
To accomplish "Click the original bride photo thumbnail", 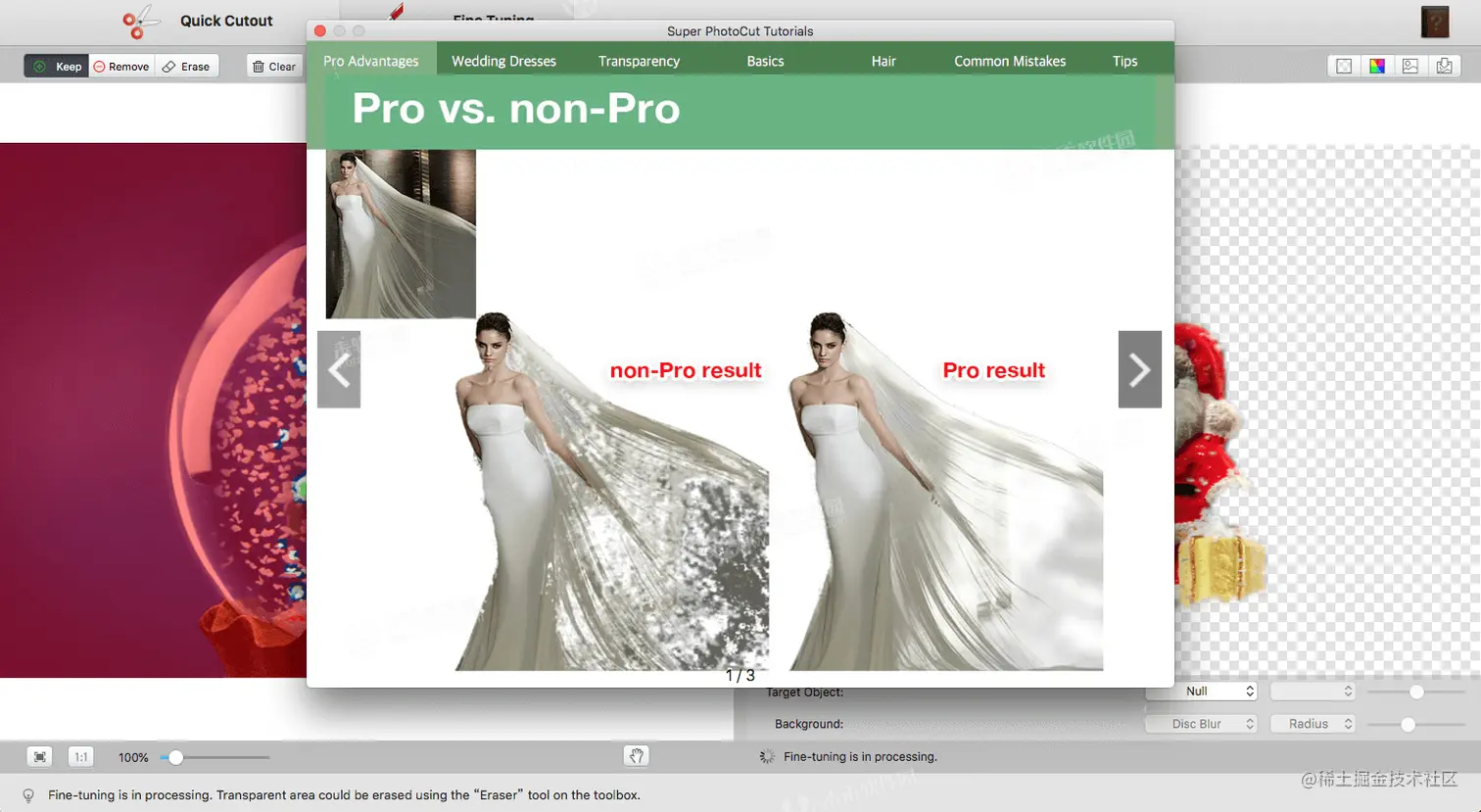I will [401, 234].
